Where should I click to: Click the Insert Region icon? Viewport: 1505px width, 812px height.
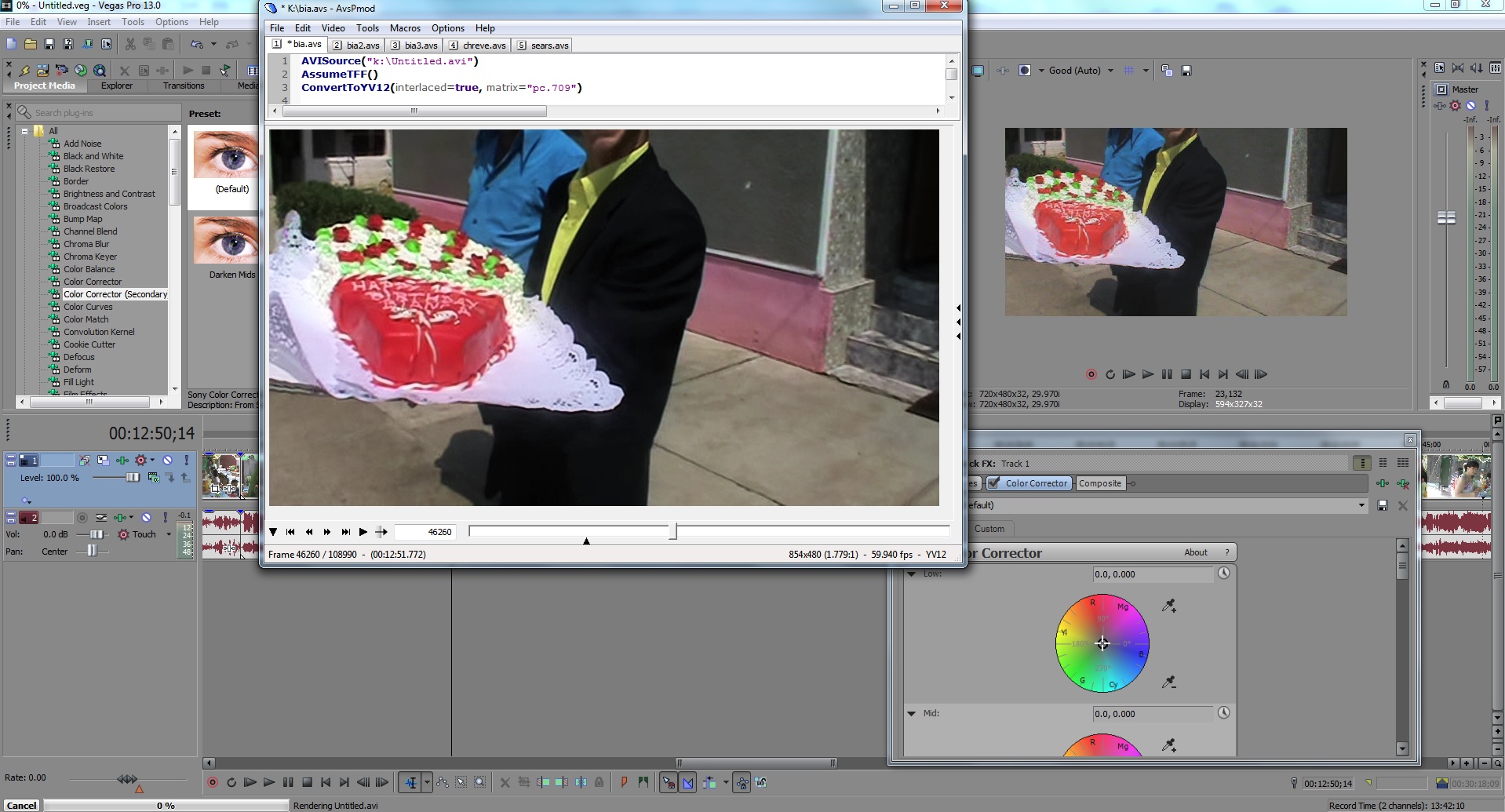[643, 782]
